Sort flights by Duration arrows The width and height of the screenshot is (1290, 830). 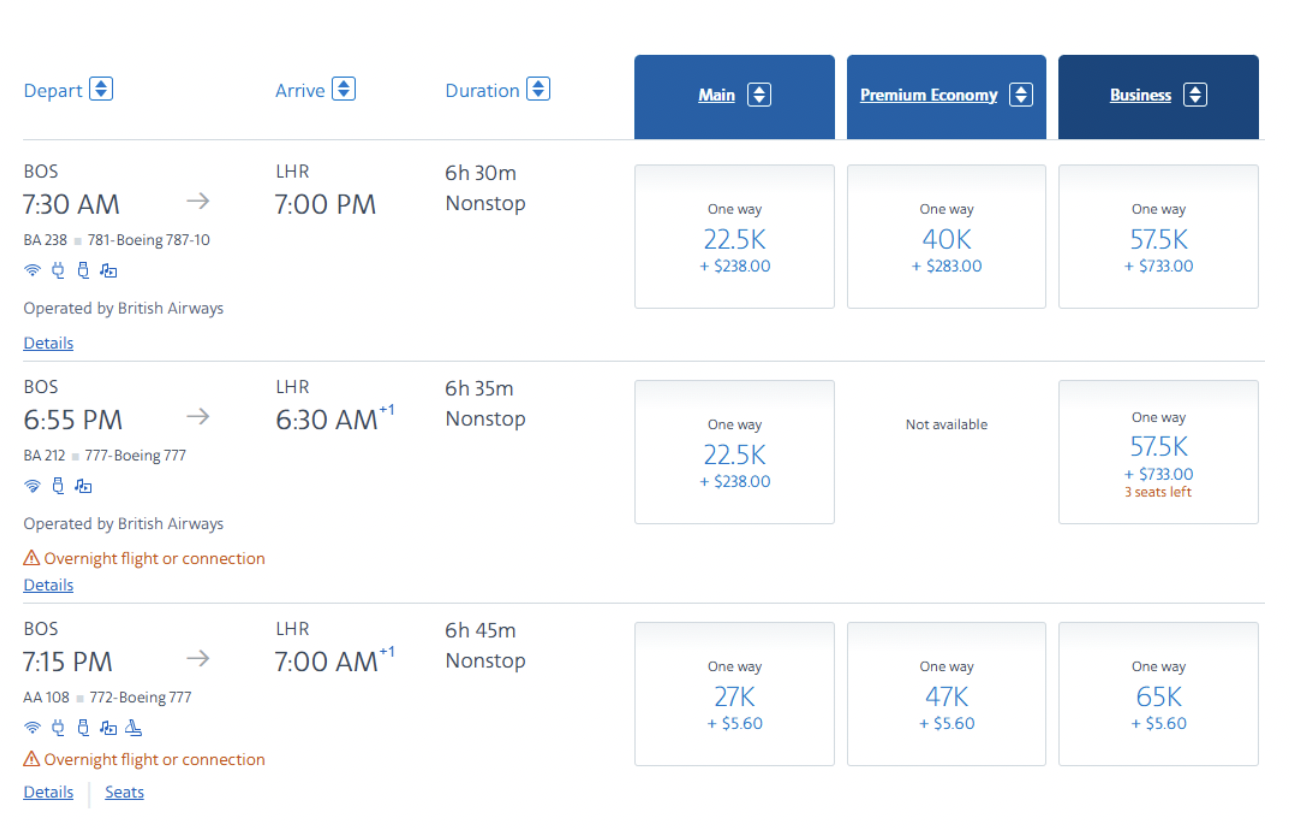point(538,89)
